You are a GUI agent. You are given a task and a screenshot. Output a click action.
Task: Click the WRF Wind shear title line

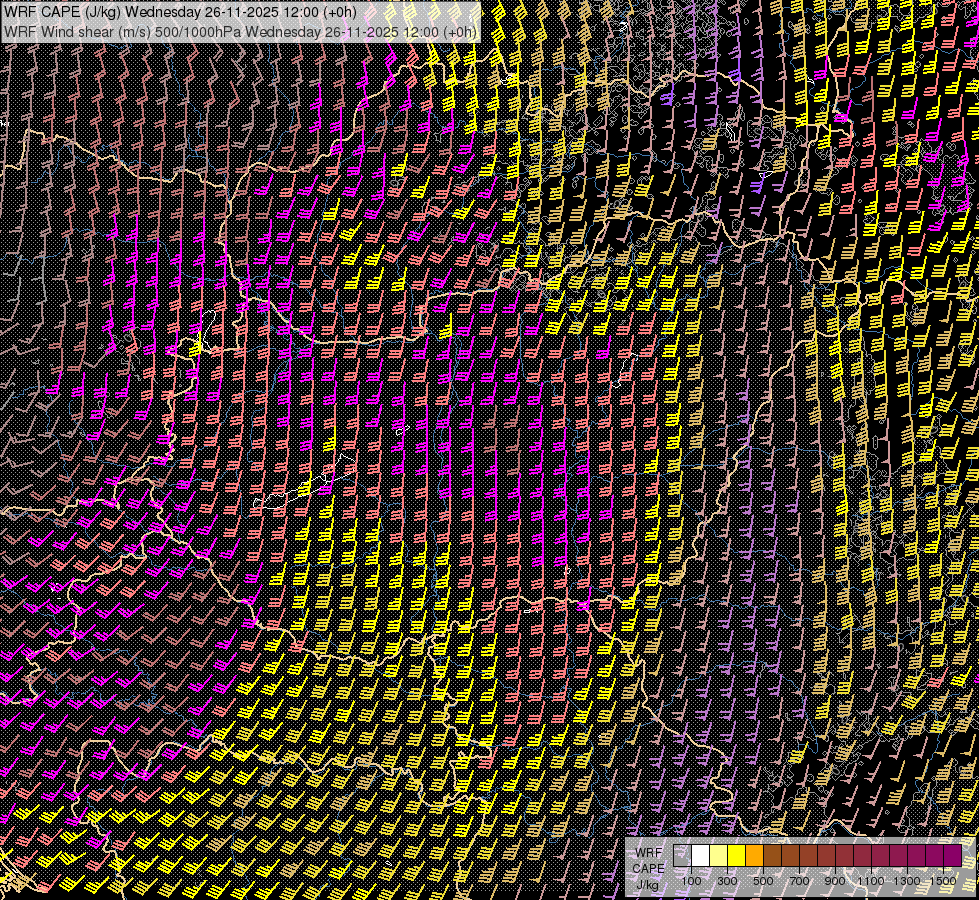240,32
